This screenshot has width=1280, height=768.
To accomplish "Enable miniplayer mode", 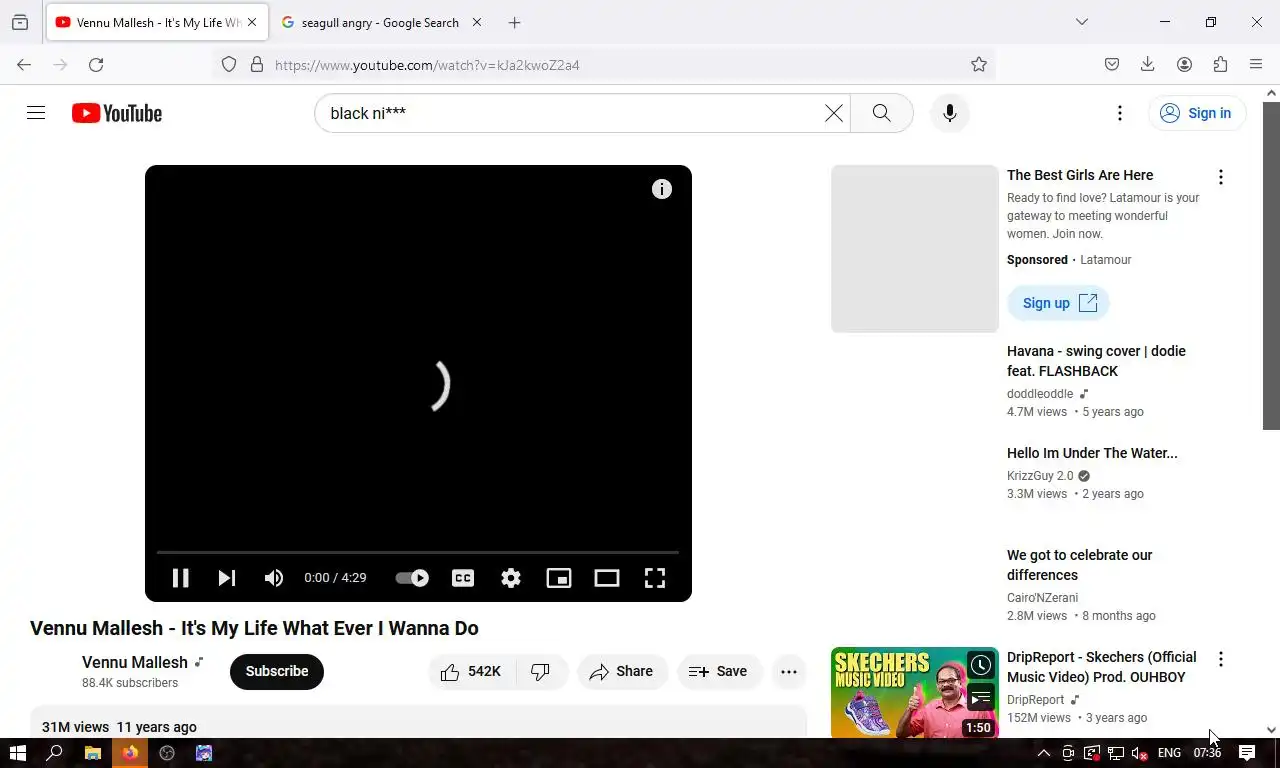I will [559, 578].
